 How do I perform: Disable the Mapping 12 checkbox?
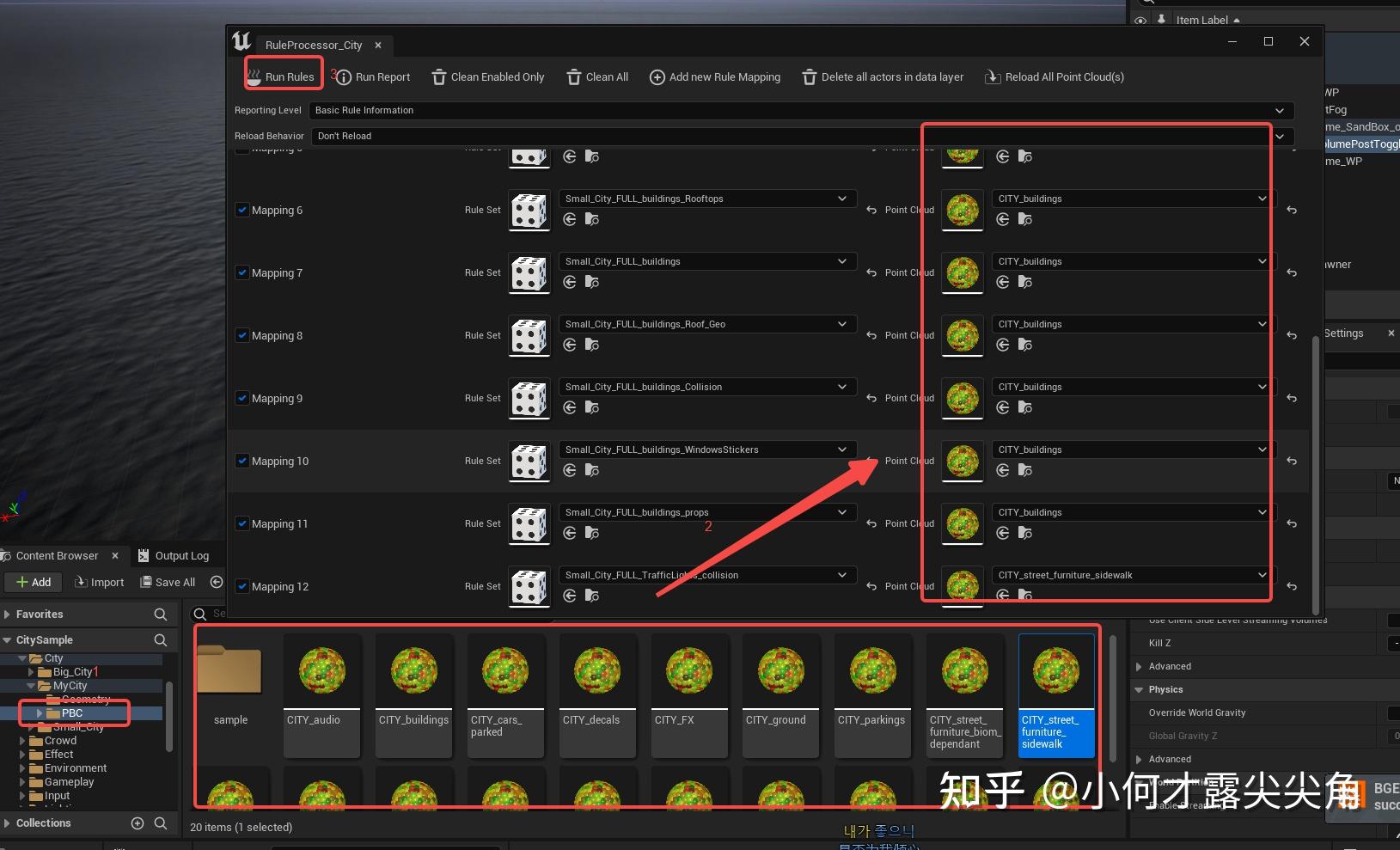point(242,586)
